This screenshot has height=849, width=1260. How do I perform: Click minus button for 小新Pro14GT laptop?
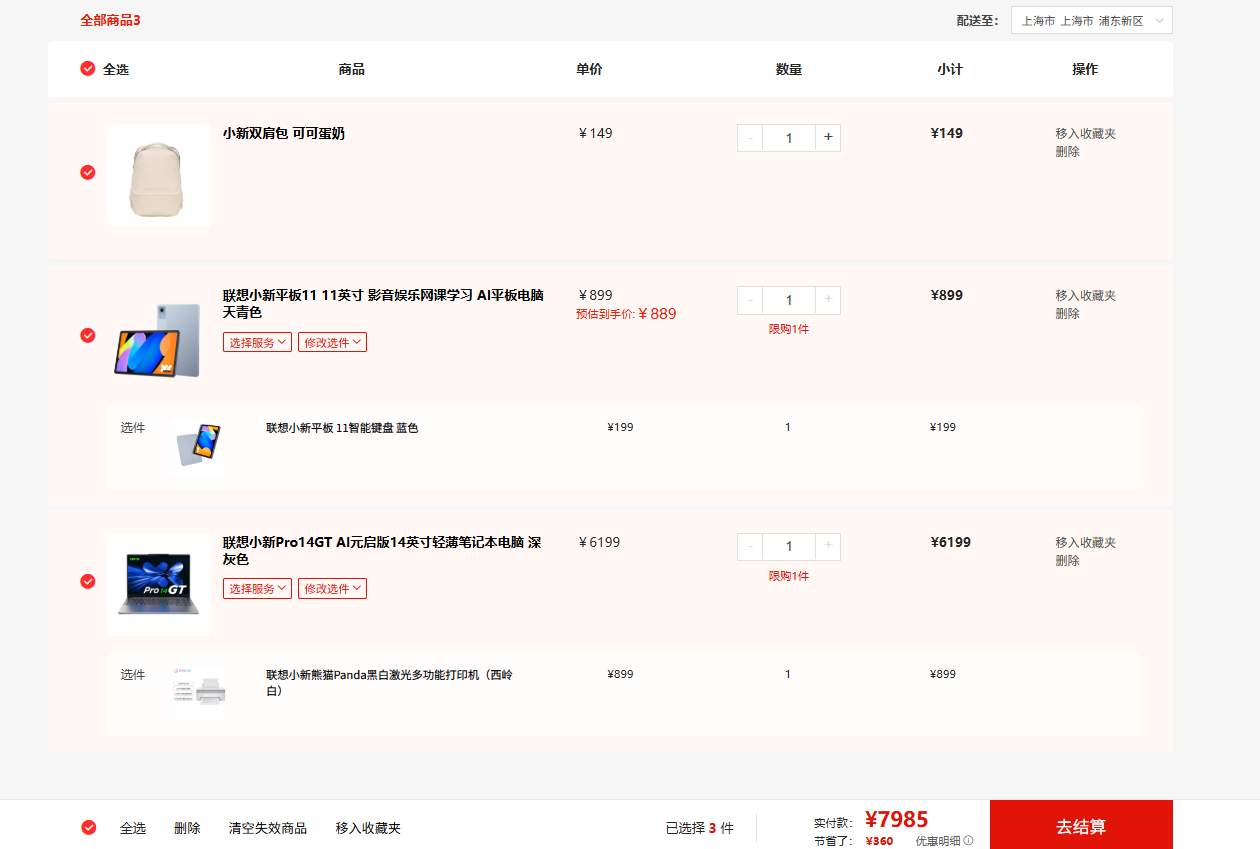click(x=750, y=547)
